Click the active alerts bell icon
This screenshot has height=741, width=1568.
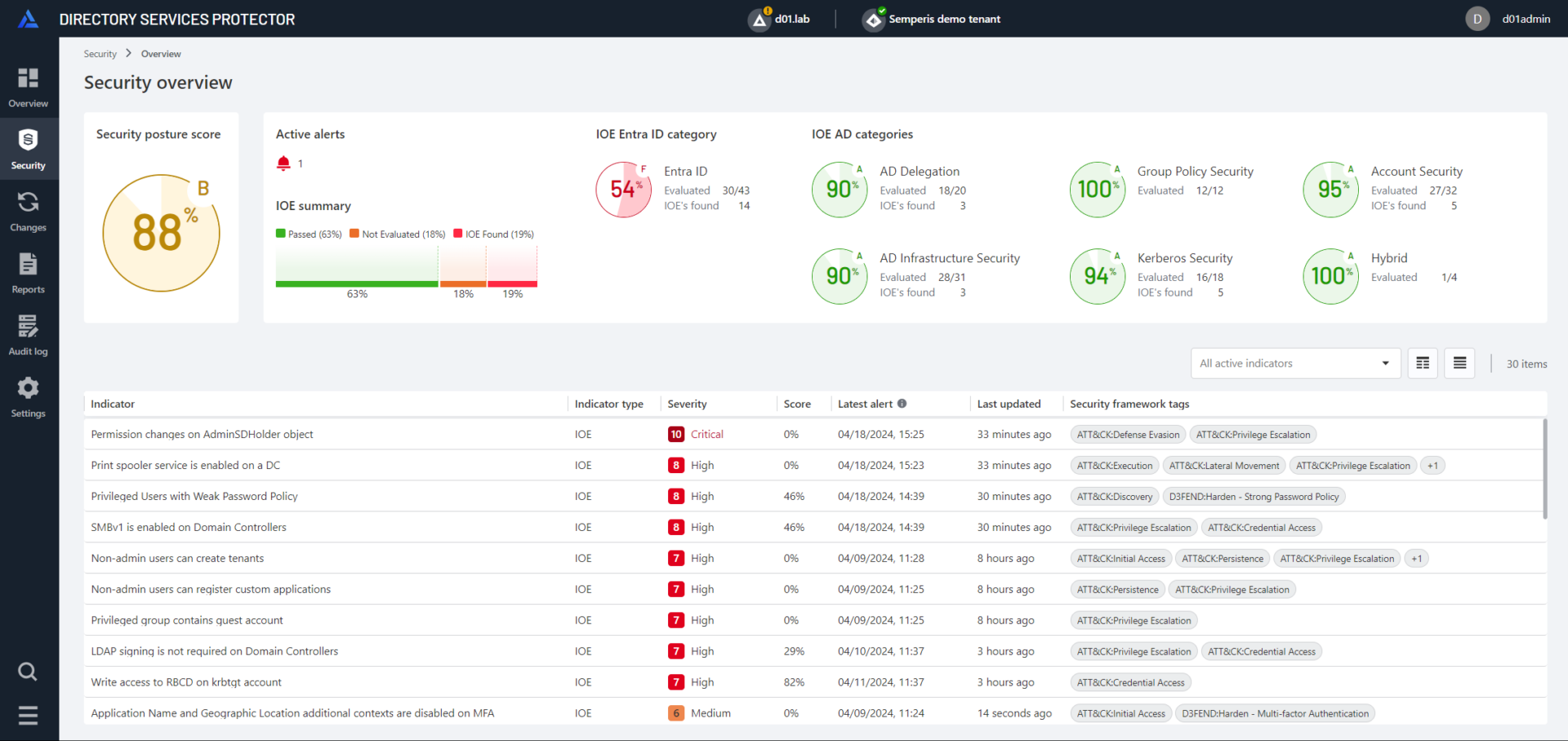(x=283, y=163)
